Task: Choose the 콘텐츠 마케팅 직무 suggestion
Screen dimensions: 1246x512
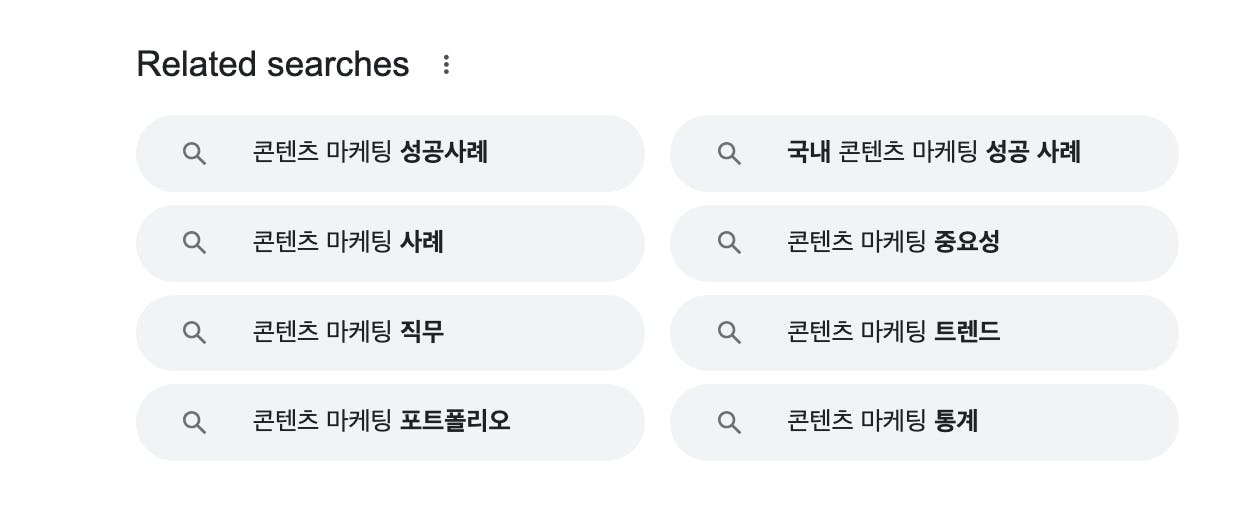Action: coord(348,332)
